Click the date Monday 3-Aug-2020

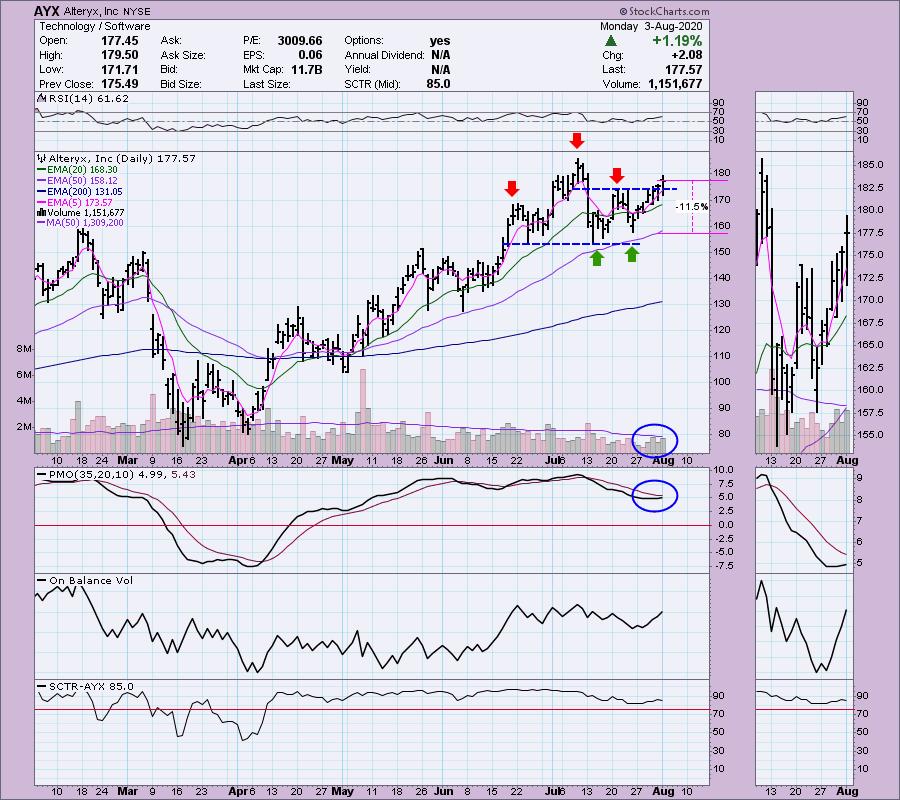pos(651,26)
